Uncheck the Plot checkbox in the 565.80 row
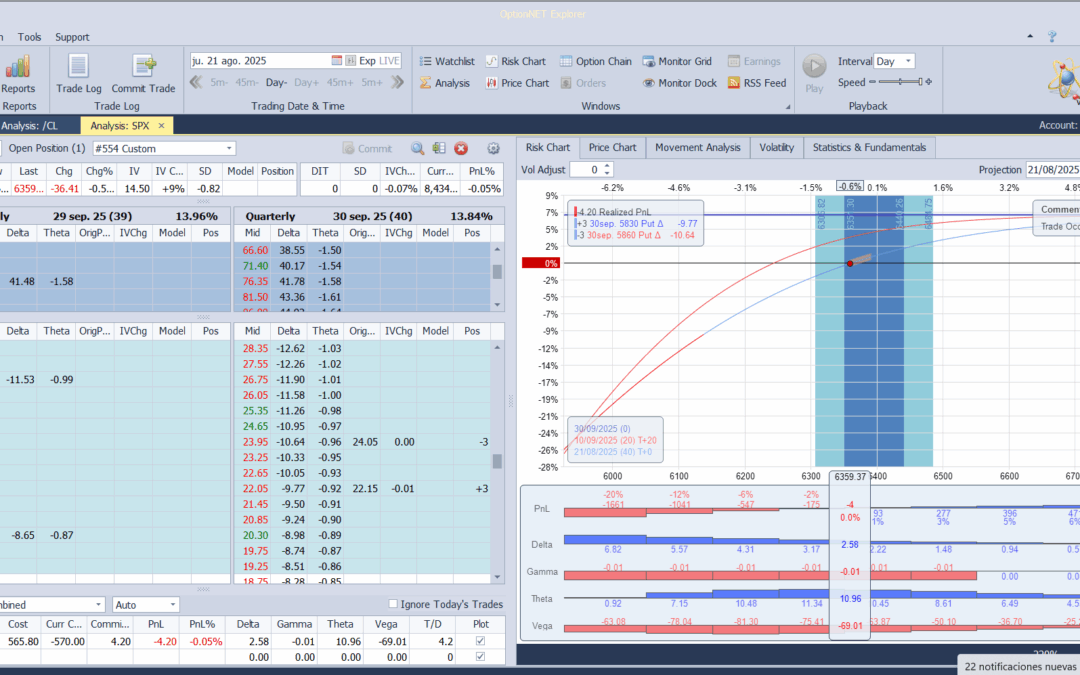Image resolution: width=1080 pixels, height=675 pixels. (x=481, y=641)
